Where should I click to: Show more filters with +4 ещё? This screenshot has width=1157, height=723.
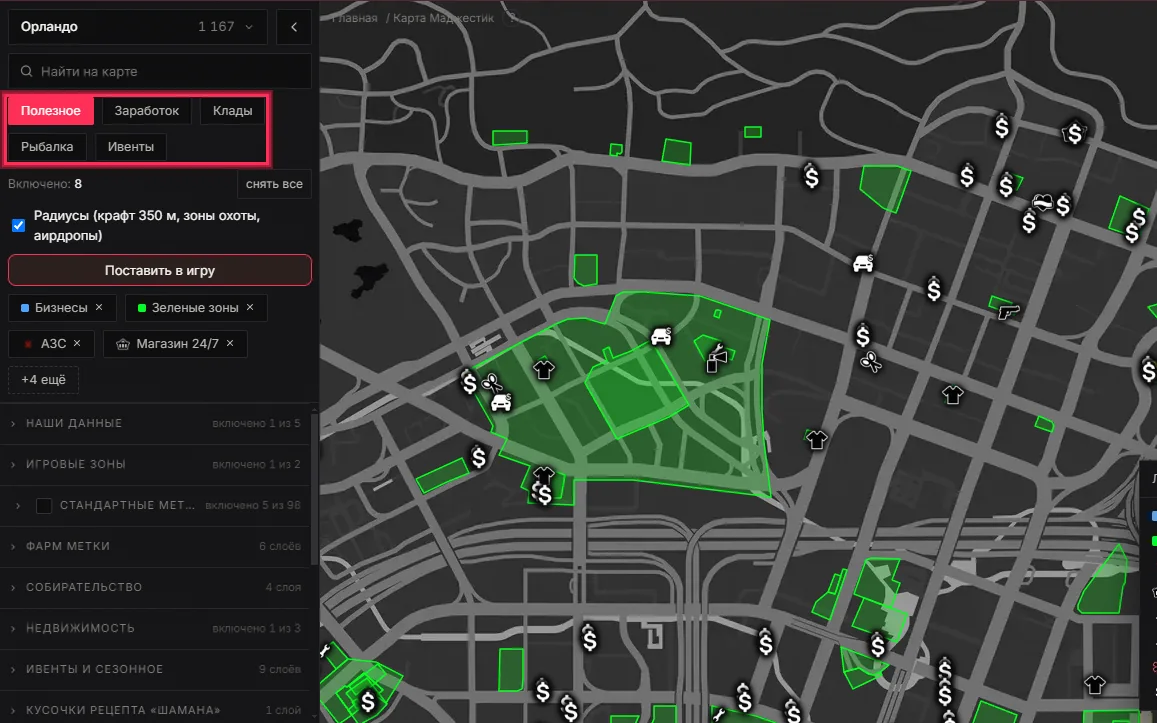(44, 379)
